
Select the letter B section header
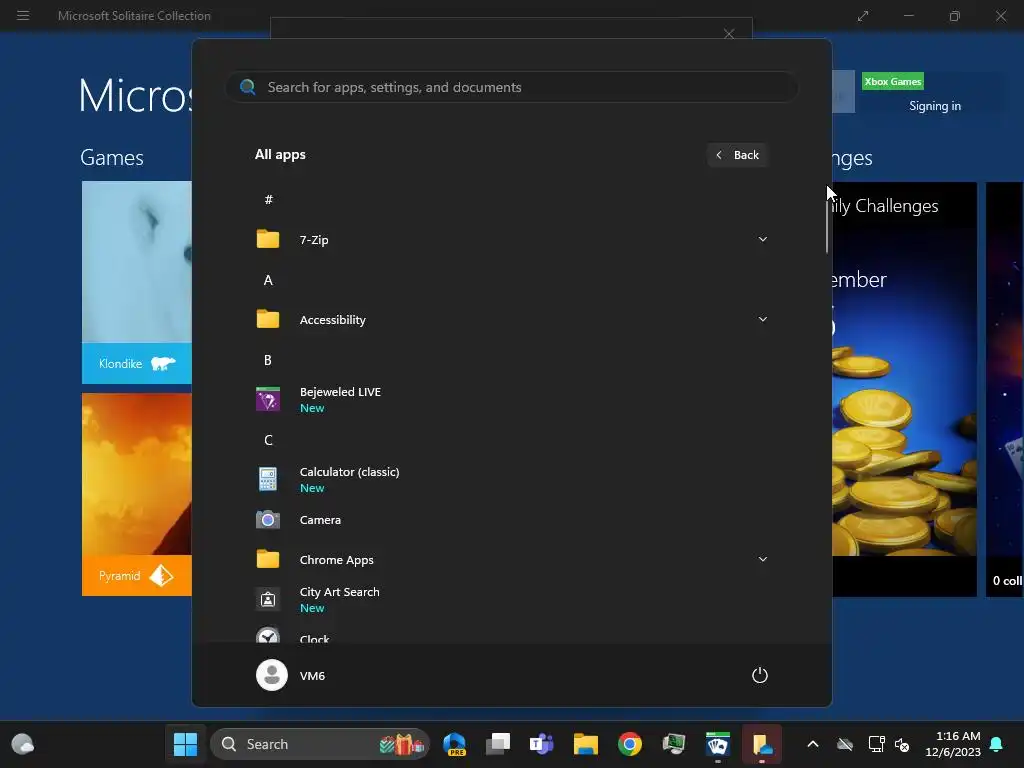tap(268, 360)
